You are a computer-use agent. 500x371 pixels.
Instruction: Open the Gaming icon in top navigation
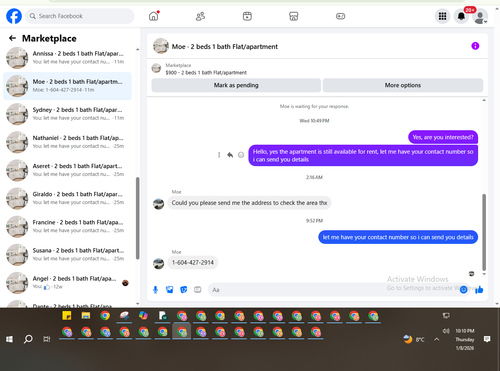(x=340, y=16)
